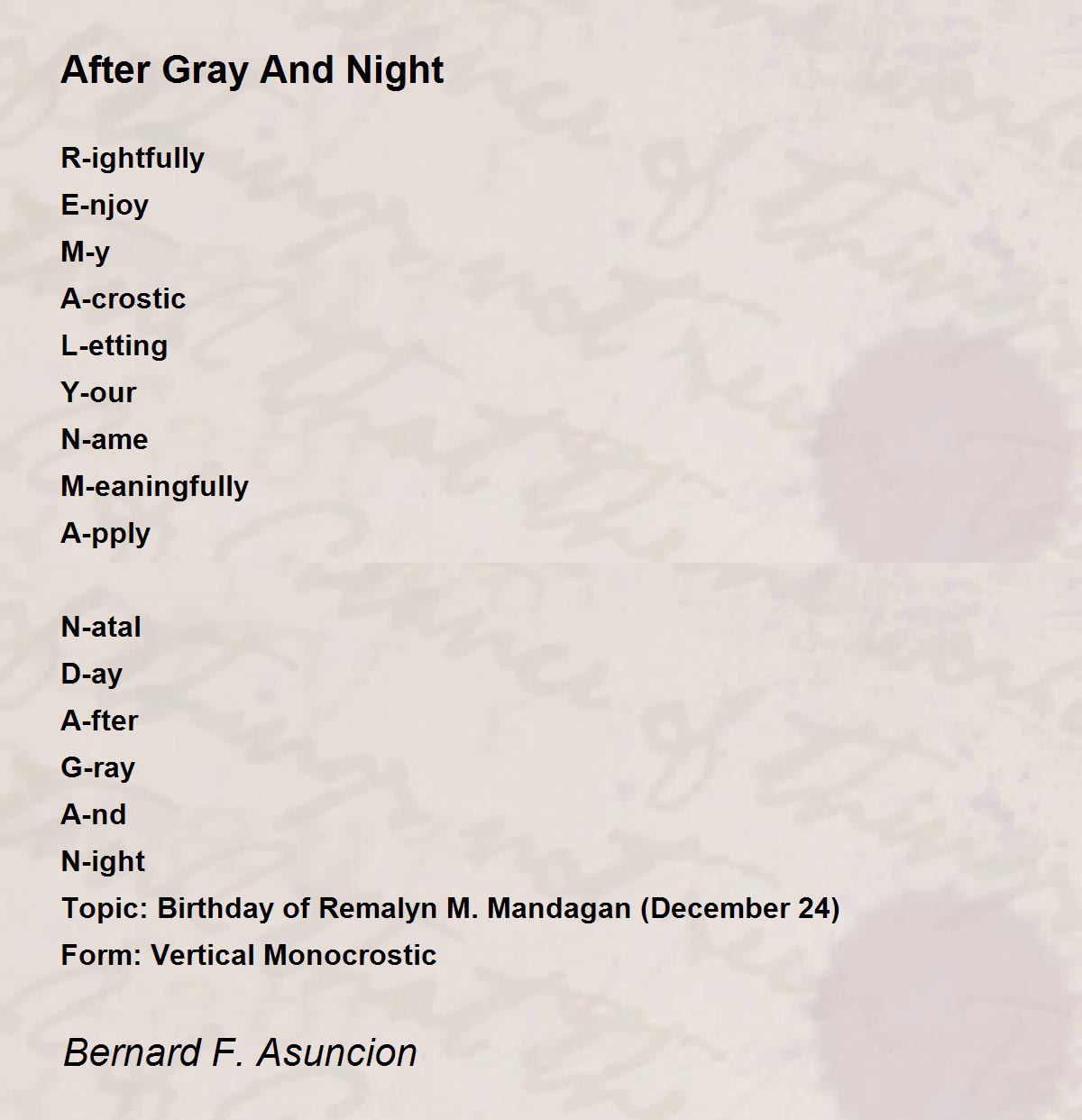Viewport: 1082px width, 1120px height.
Task: Click the line G-ray
Action: coord(97,768)
